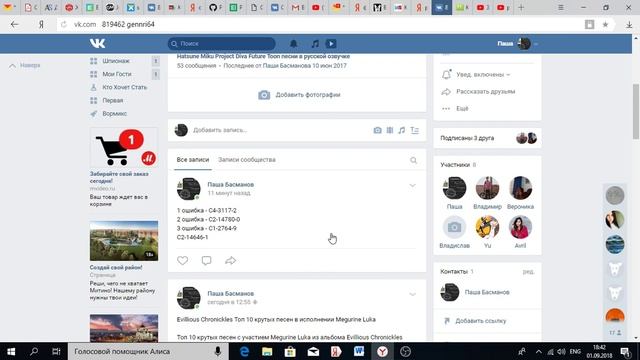
Task: Click ред. link in Контакты
Action: (x=528, y=271)
